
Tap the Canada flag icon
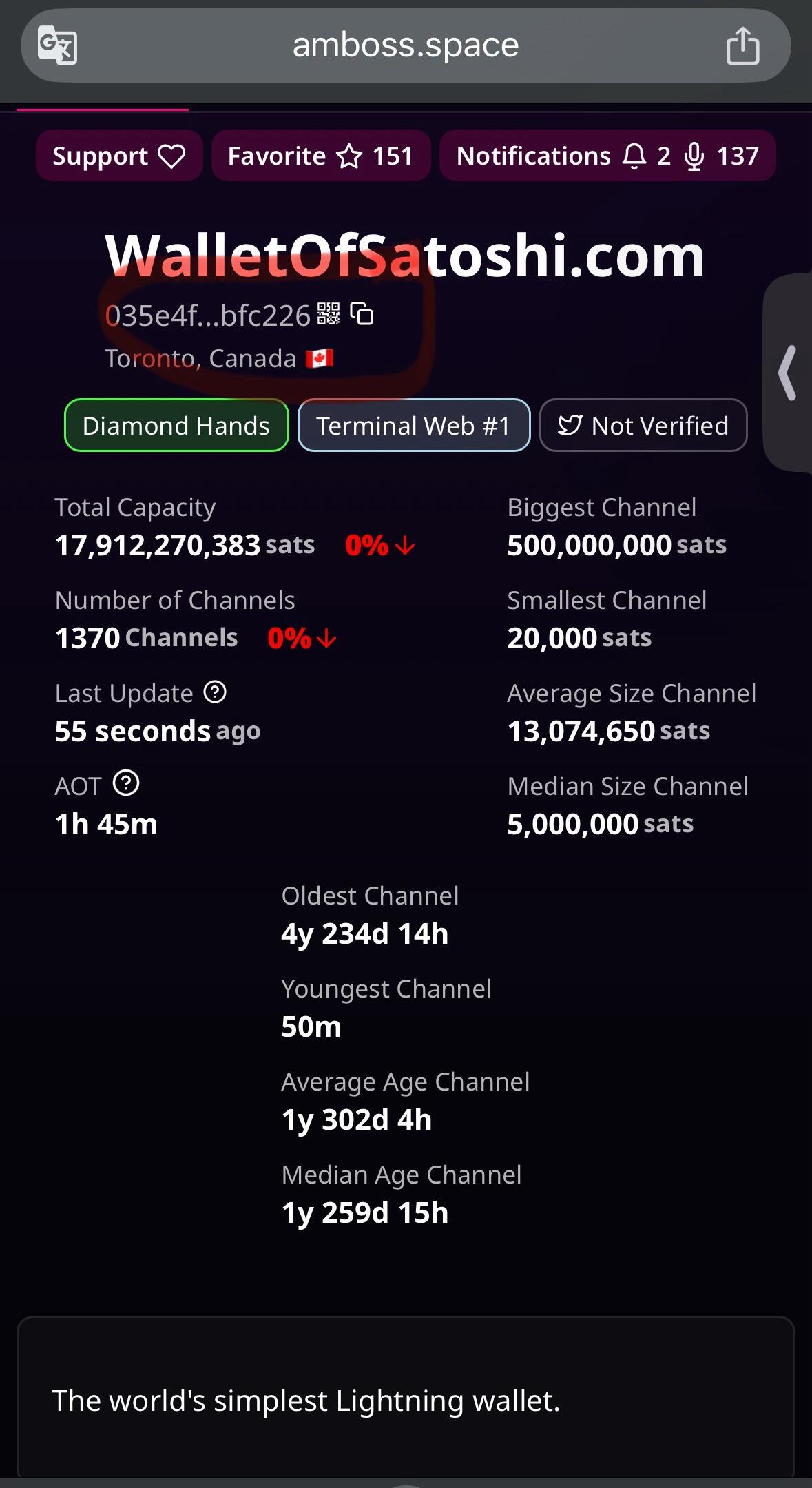[320, 358]
